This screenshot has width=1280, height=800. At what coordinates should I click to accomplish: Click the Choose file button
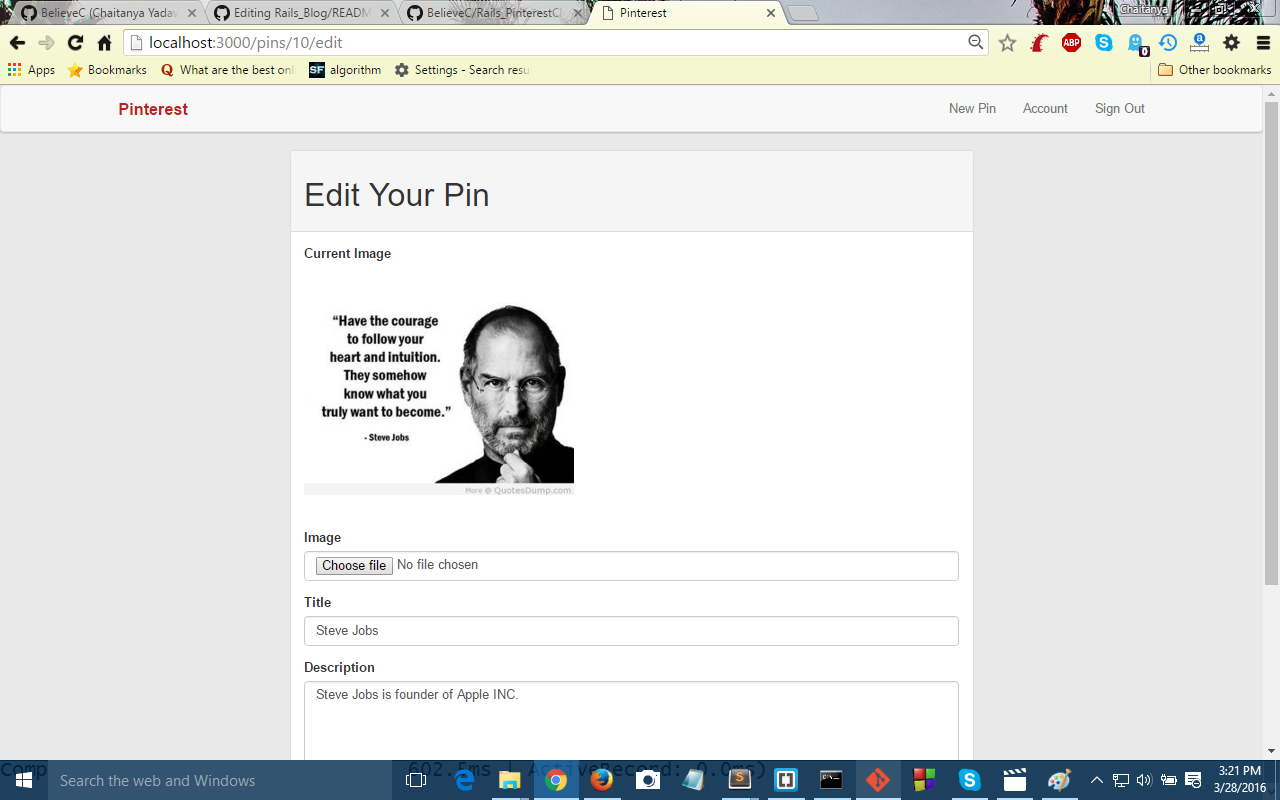tap(354, 565)
